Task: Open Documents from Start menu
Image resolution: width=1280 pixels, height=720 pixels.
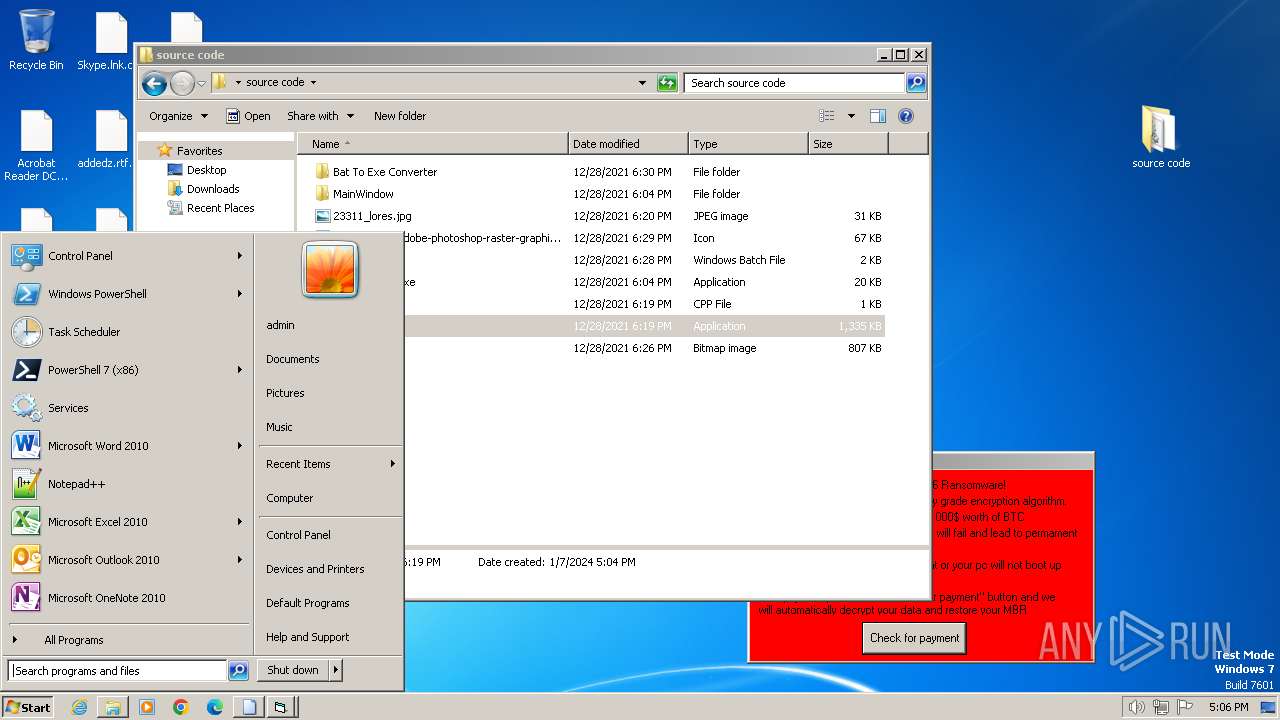Action: point(292,359)
